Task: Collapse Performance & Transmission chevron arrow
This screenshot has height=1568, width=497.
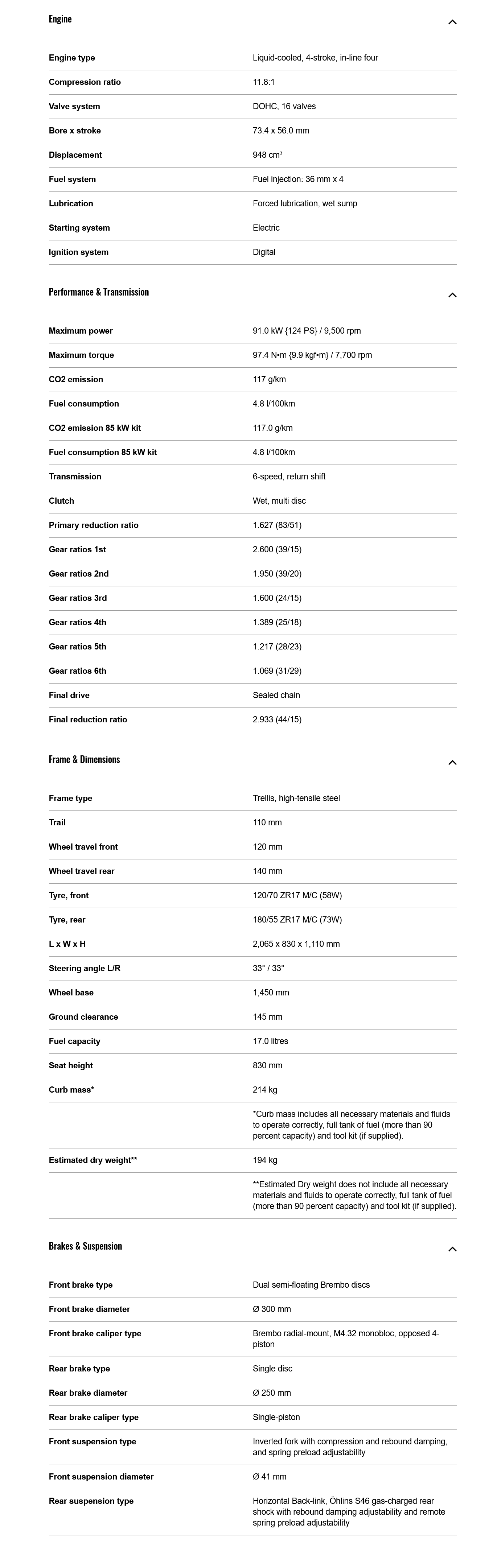Action: pos(452,295)
